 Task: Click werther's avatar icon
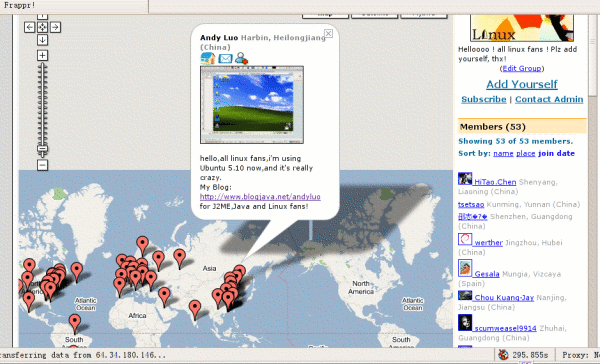point(465,239)
